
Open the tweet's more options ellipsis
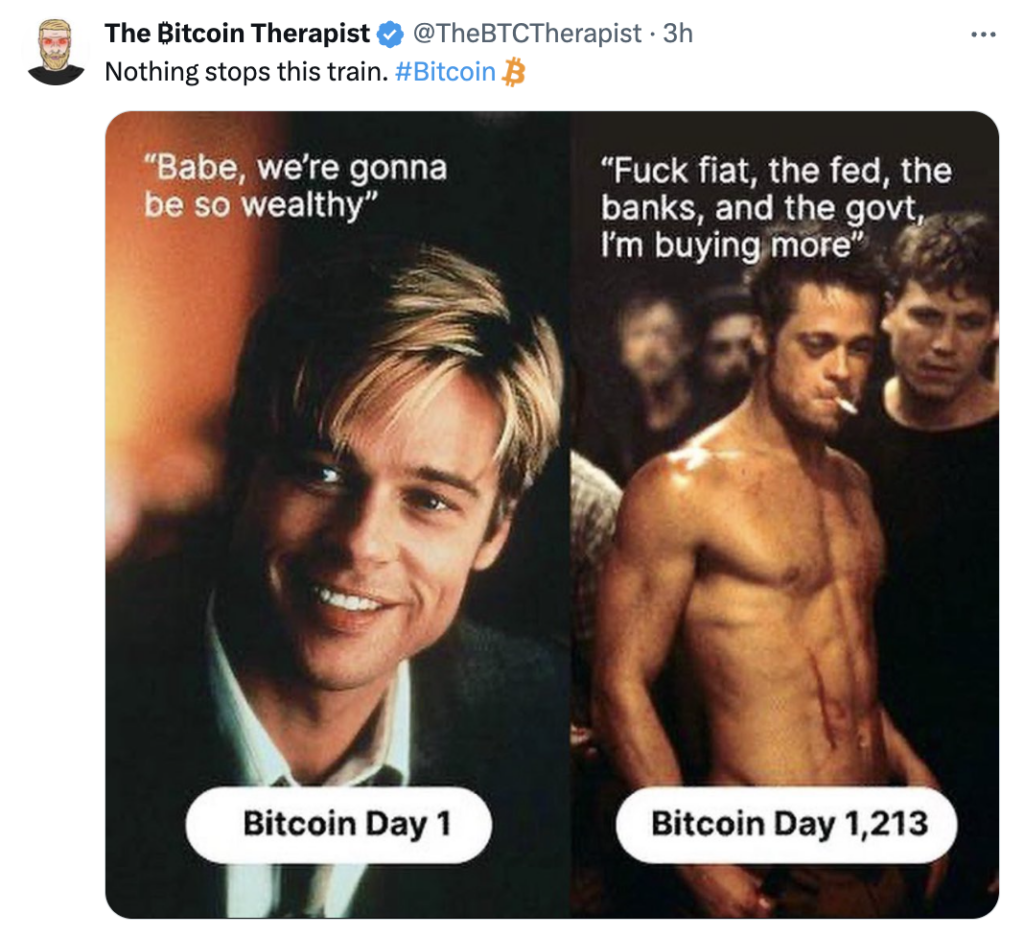tap(983, 34)
